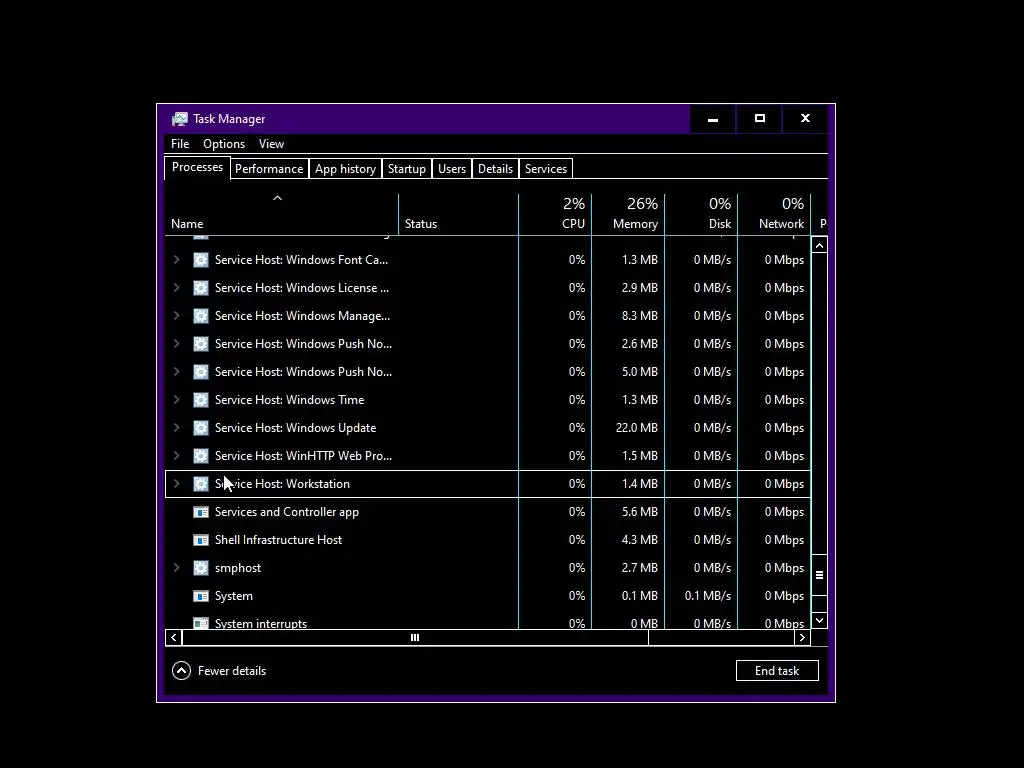
Task: Switch to the Performance tab
Action: tap(269, 168)
